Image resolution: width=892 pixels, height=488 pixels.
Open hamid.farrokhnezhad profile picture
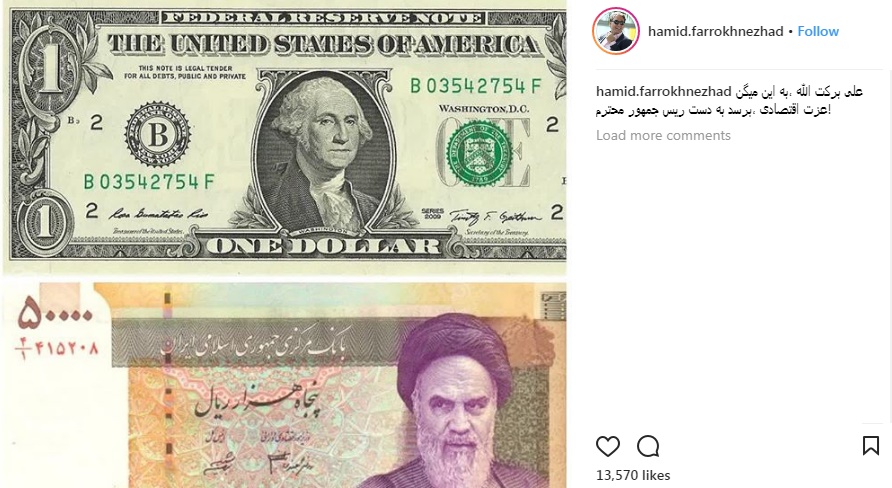pos(616,31)
